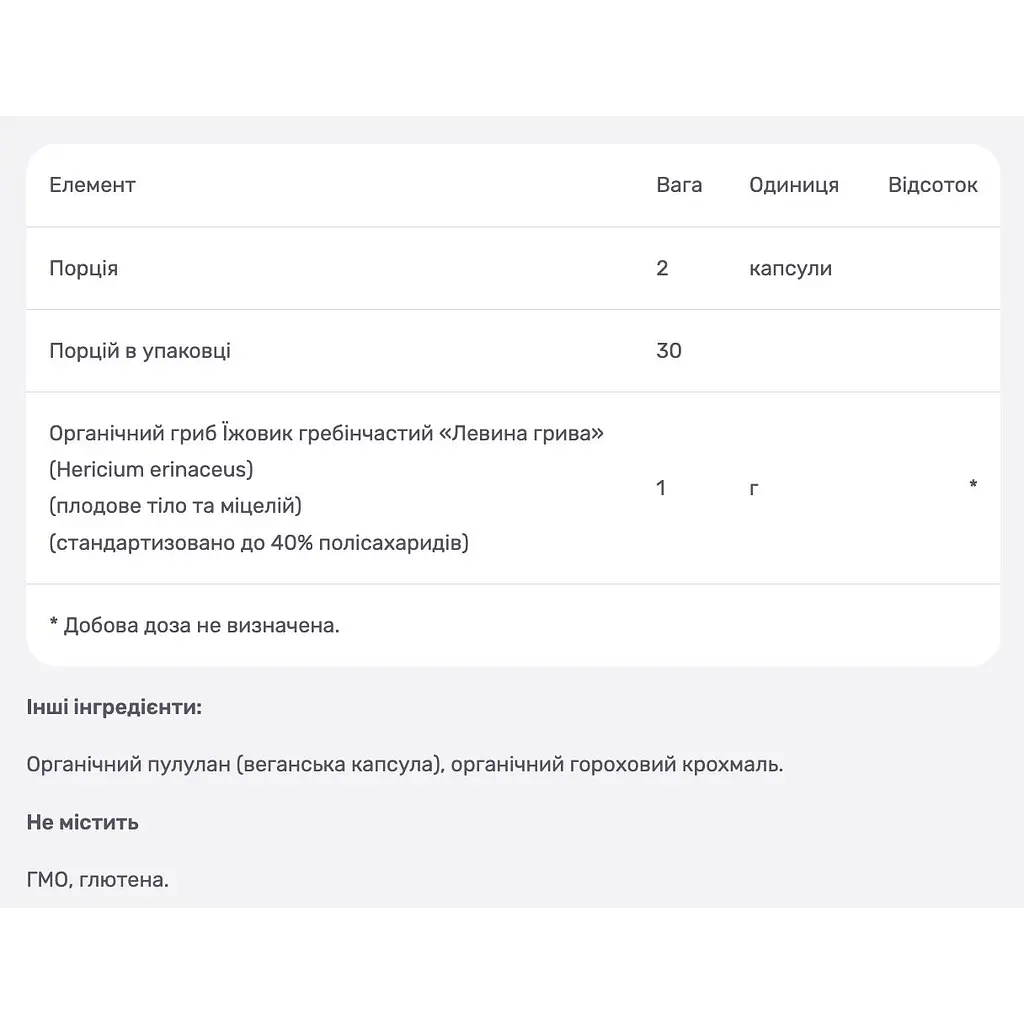Click the плодове тіло та міцелій line
Screen dimensions: 1024x1024
176,506
